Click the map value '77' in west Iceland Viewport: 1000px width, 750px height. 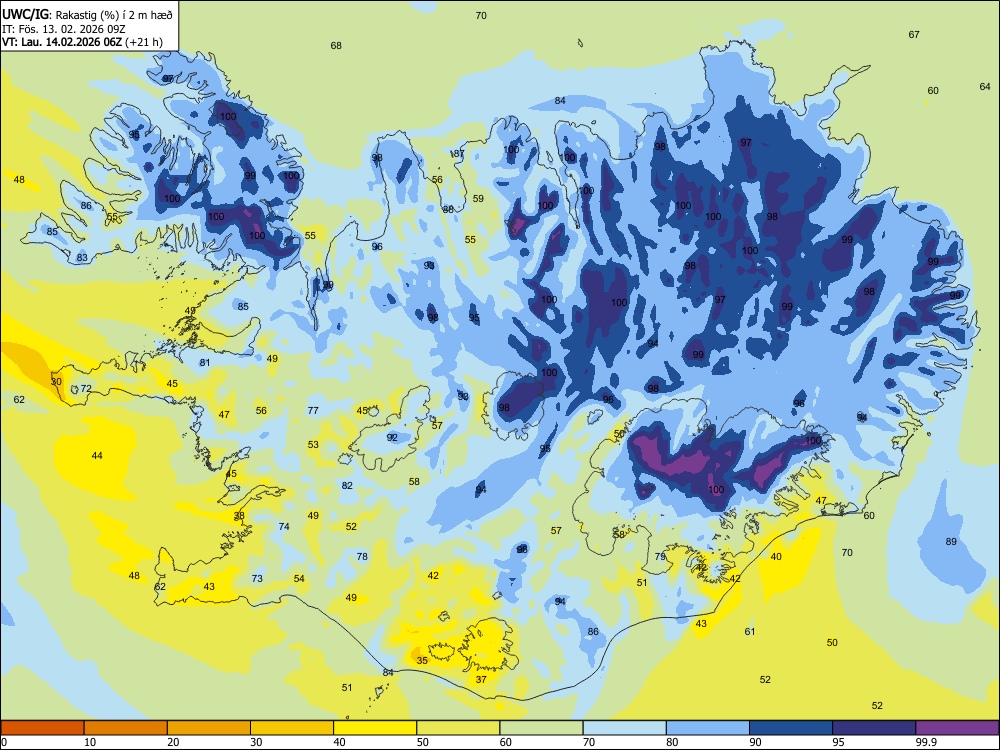tap(313, 410)
